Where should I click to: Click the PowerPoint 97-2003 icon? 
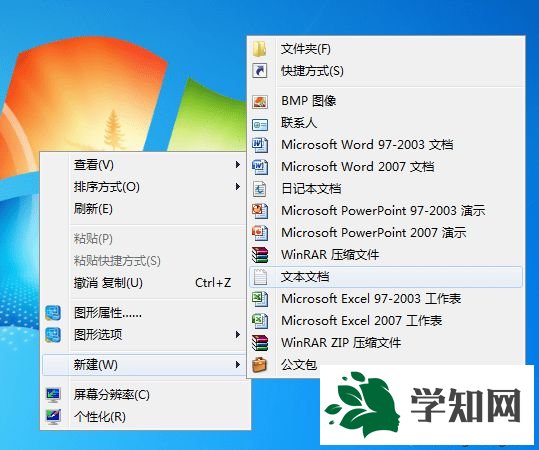[x=260, y=211]
